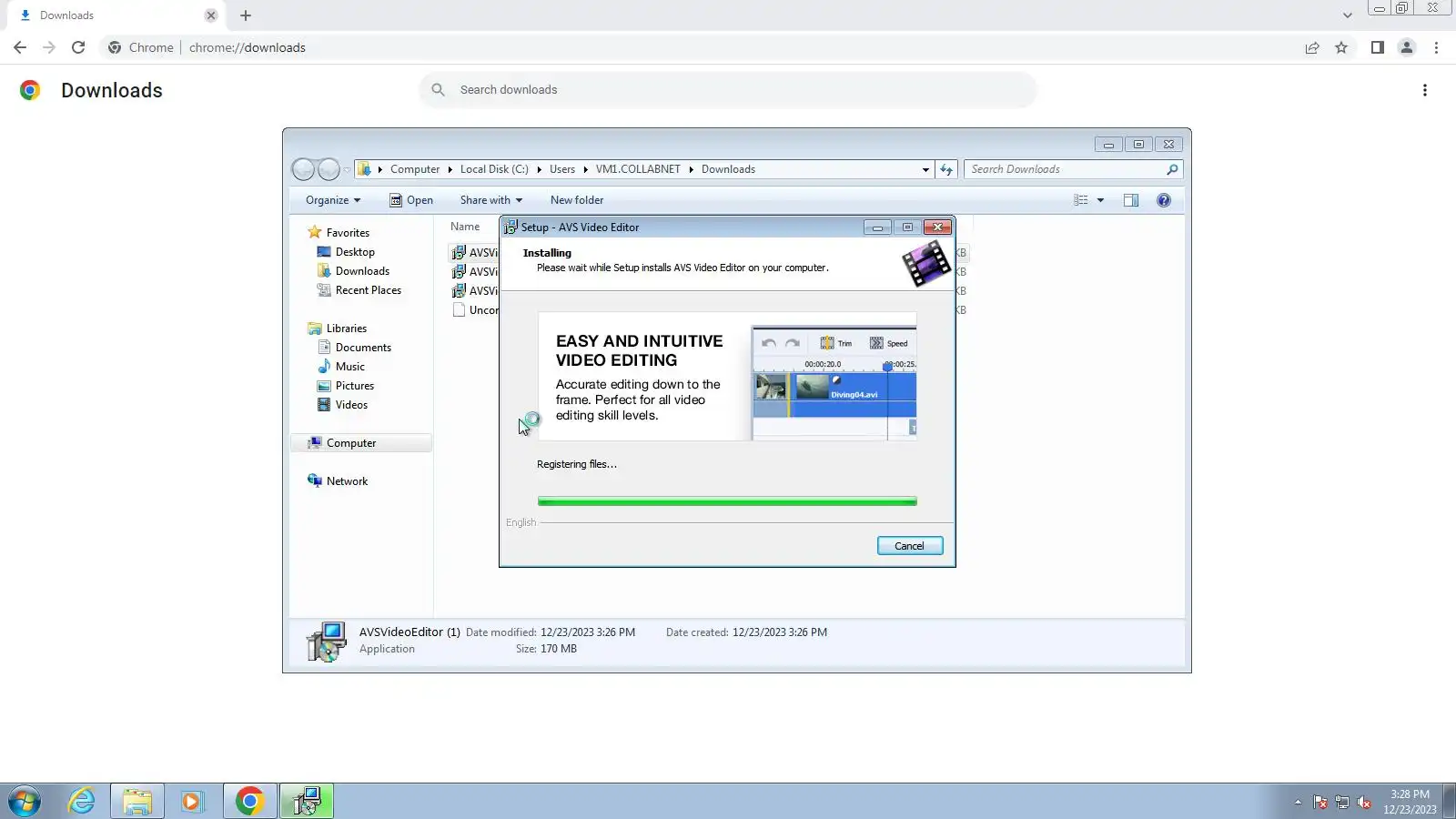Viewport: 1456px width, 819px height.
Task: Open the Chrome profile avatar
Action: 1407,47
